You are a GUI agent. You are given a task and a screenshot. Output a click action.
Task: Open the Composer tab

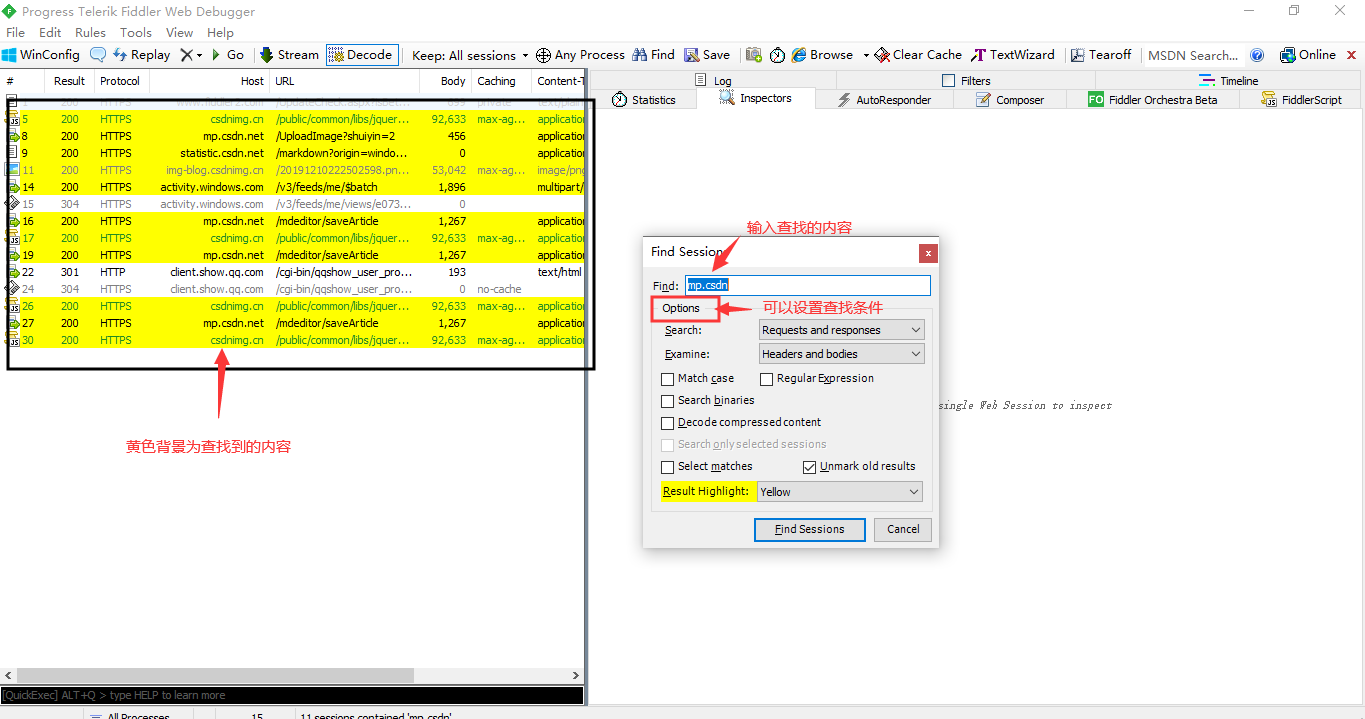coord(1009,100)
